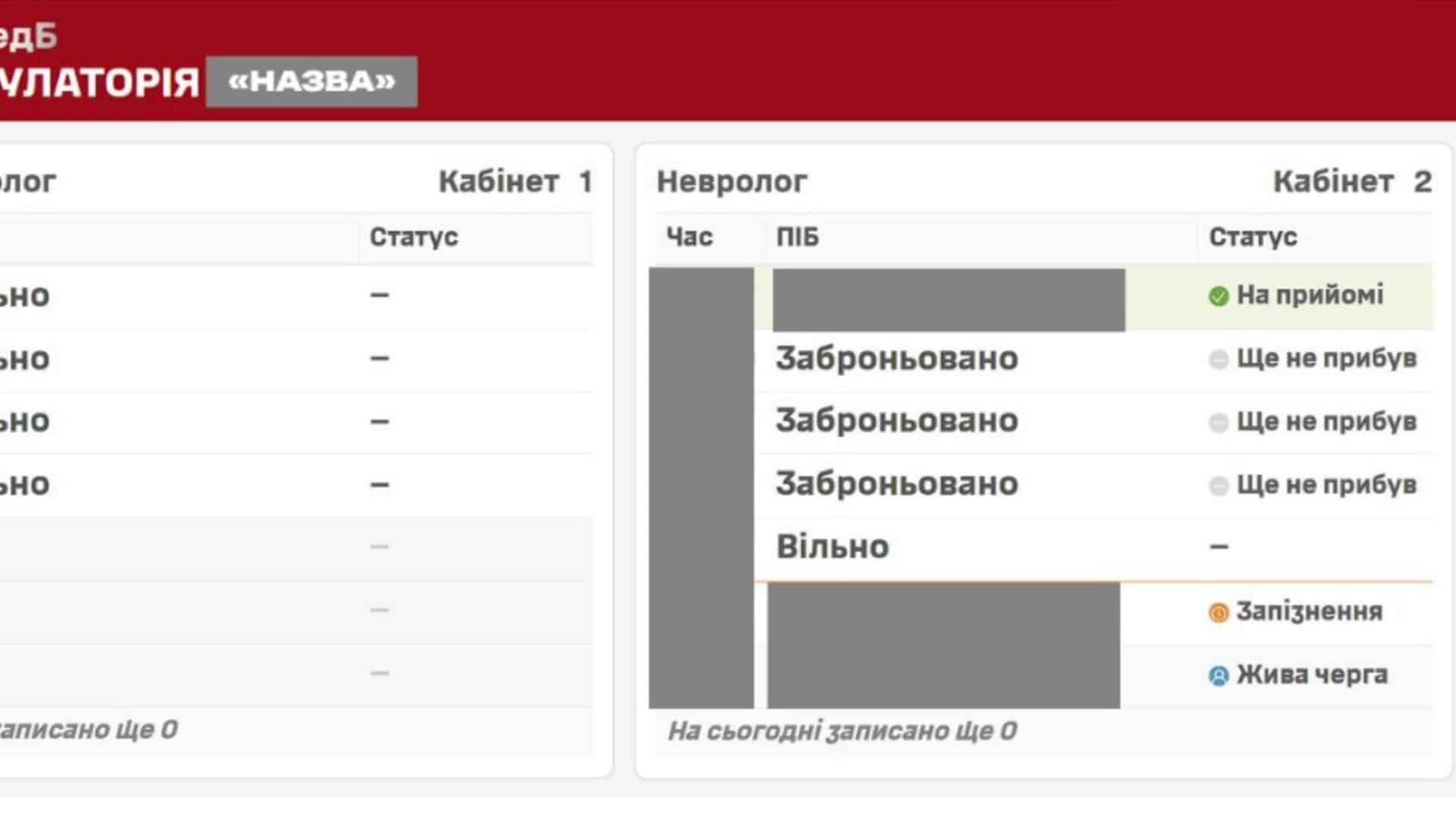The height and width of the screenshot is (819, 1456).
Task: Click the 'Час' column header
Action: pos(689,237)
